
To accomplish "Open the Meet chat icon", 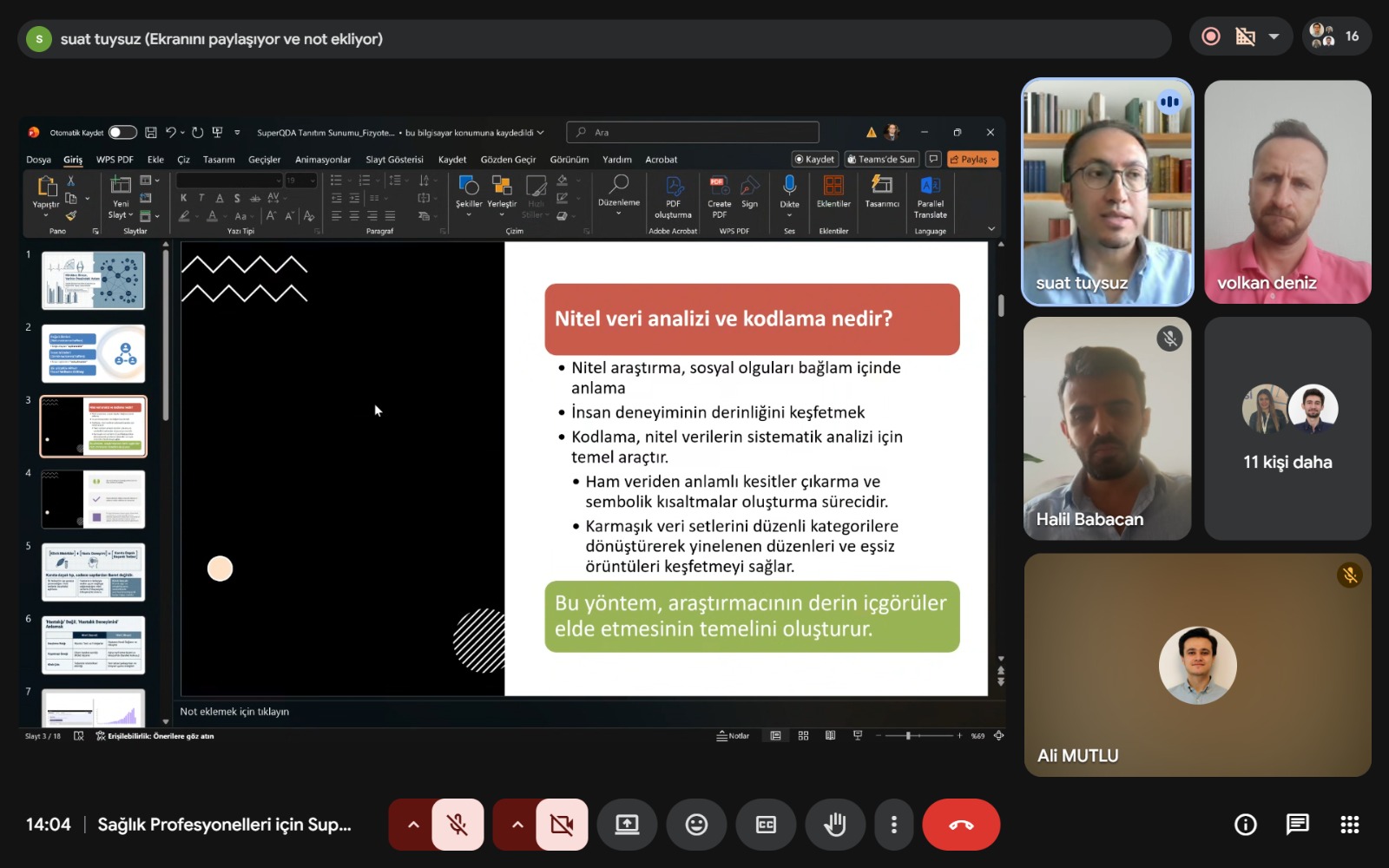I will [1298, 825].
